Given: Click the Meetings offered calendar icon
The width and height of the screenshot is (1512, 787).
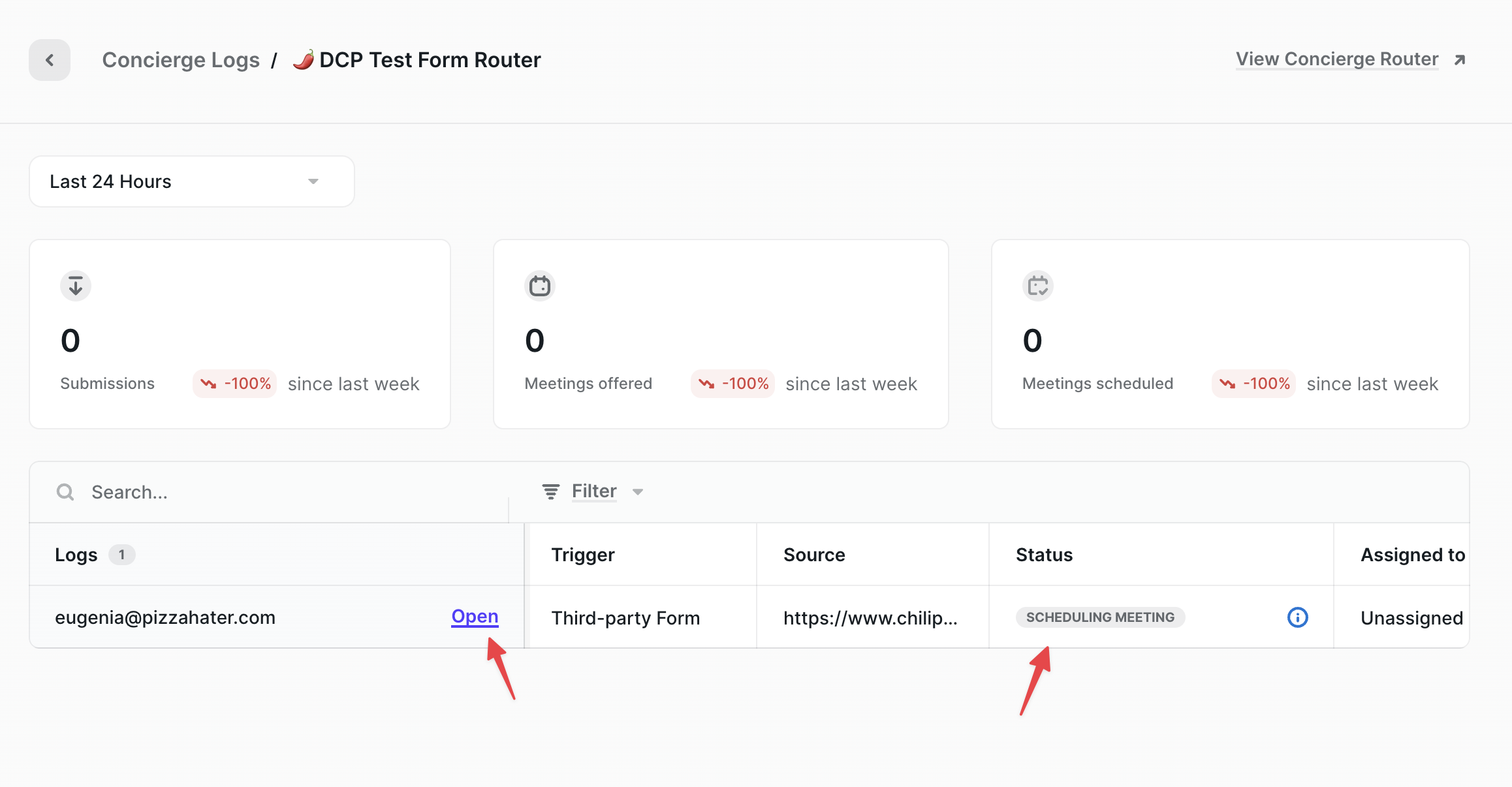Looking at the screenshot, I should point(540,286).
